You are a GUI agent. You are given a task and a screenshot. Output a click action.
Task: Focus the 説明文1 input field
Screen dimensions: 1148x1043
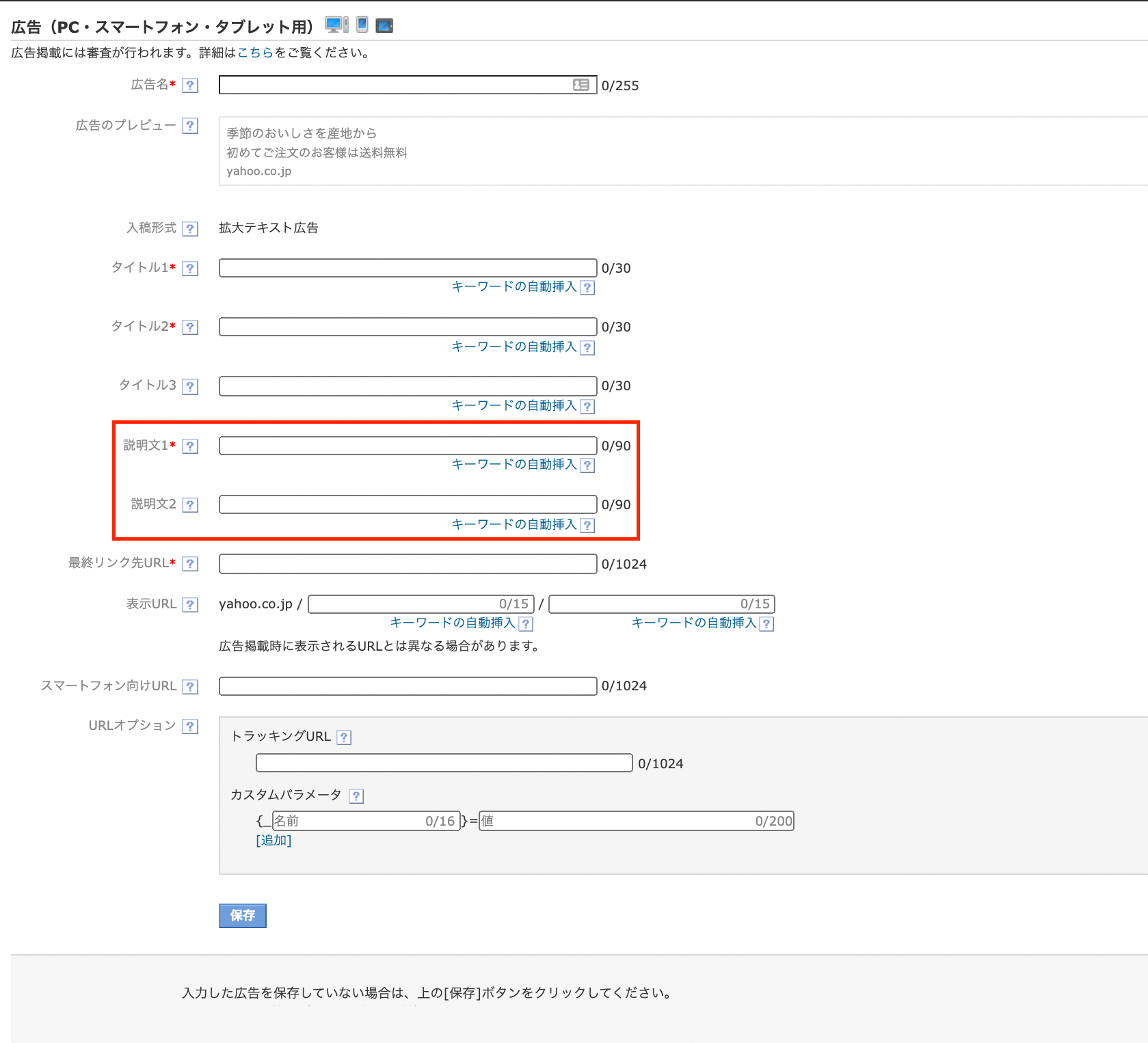pyautogui.click(x=408, y=446)
